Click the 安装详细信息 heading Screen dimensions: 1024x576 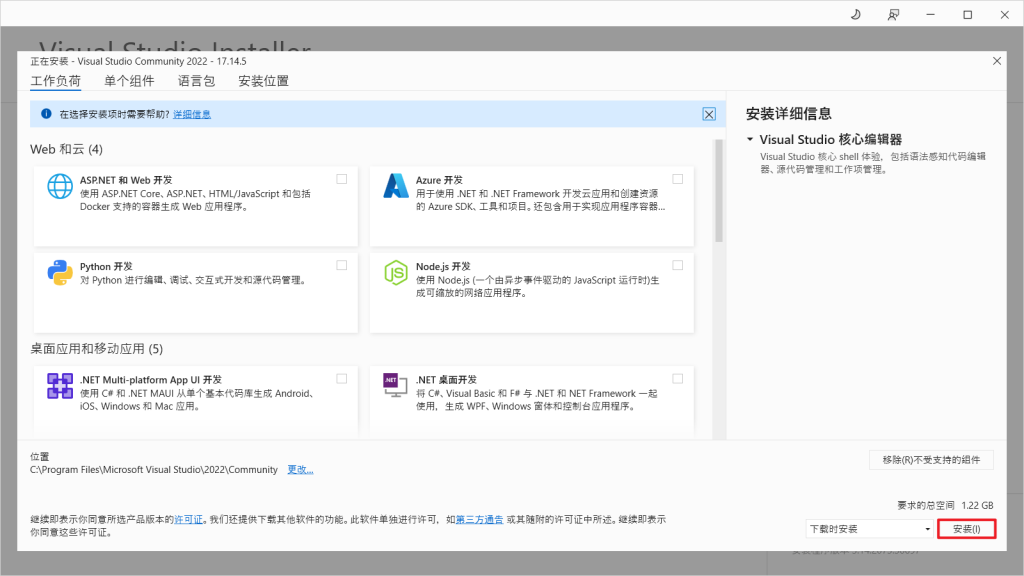(x=789, y=114)
